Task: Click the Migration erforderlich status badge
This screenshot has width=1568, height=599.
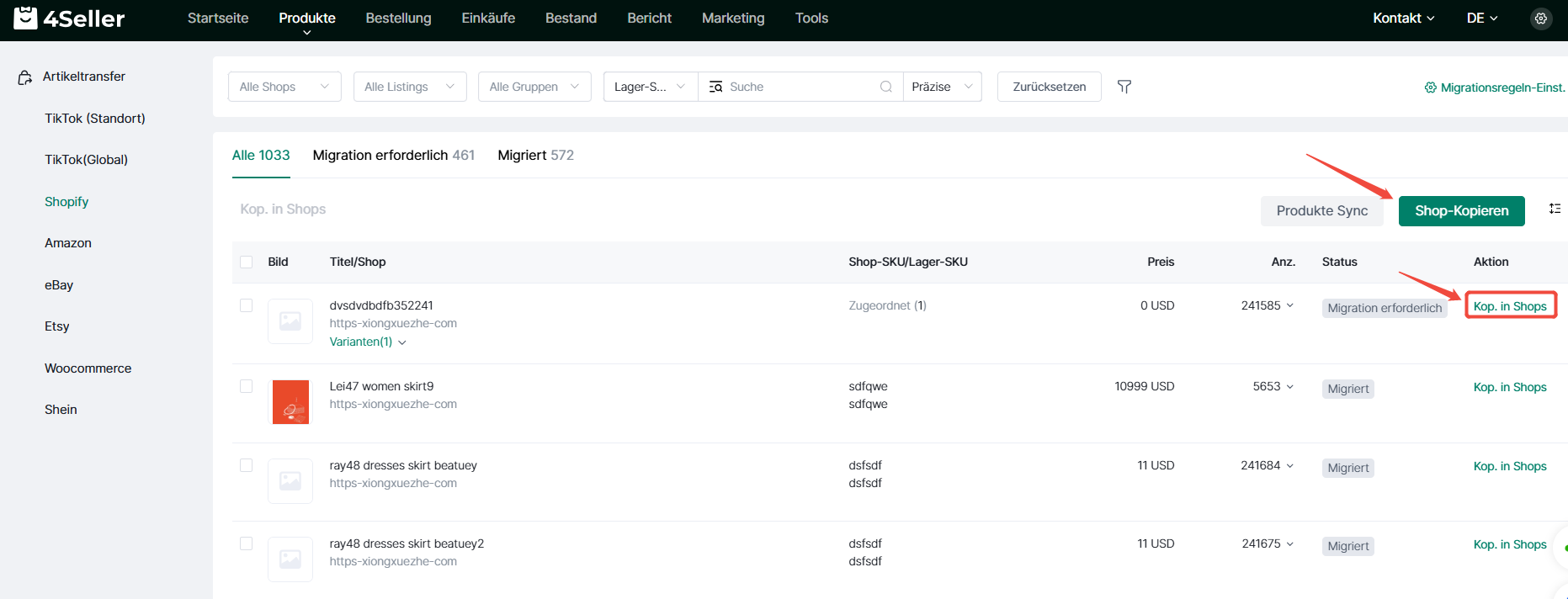Action: click(1385, 308)
